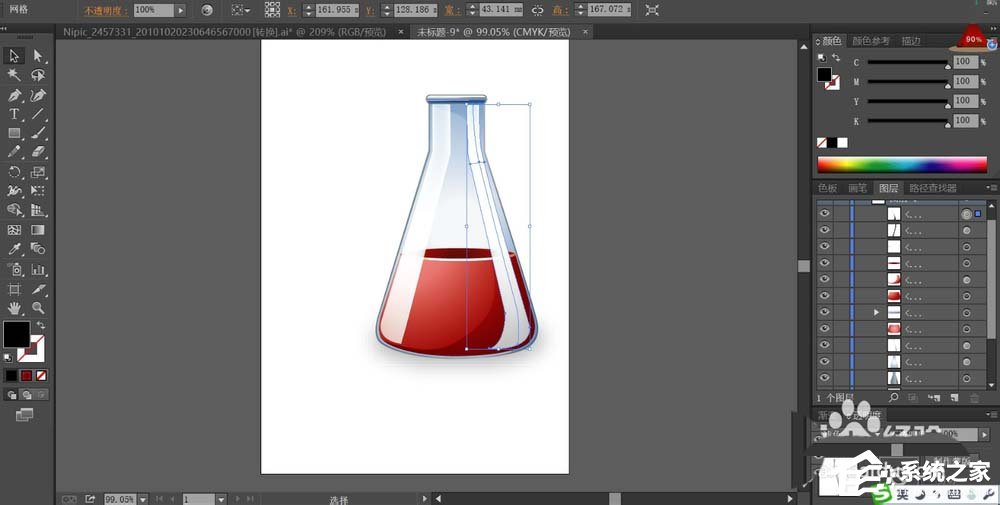Choose the Lasso tool
Image resolution: width=1000 pixels, height=505 pixels.
coord(38,75)
